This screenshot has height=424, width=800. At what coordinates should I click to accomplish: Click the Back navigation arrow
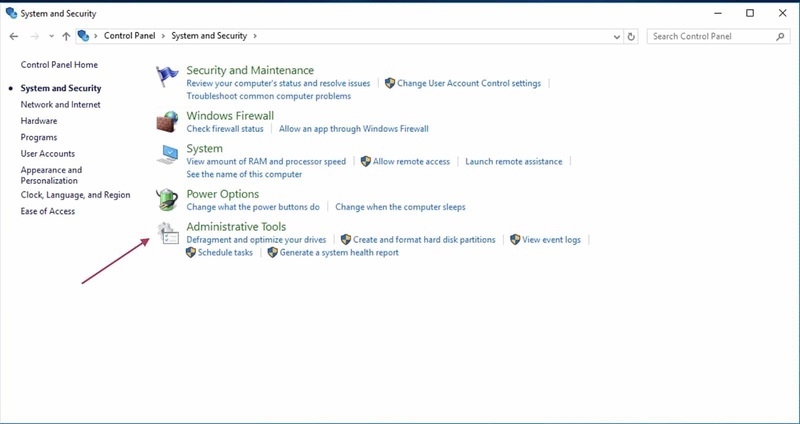14,36
